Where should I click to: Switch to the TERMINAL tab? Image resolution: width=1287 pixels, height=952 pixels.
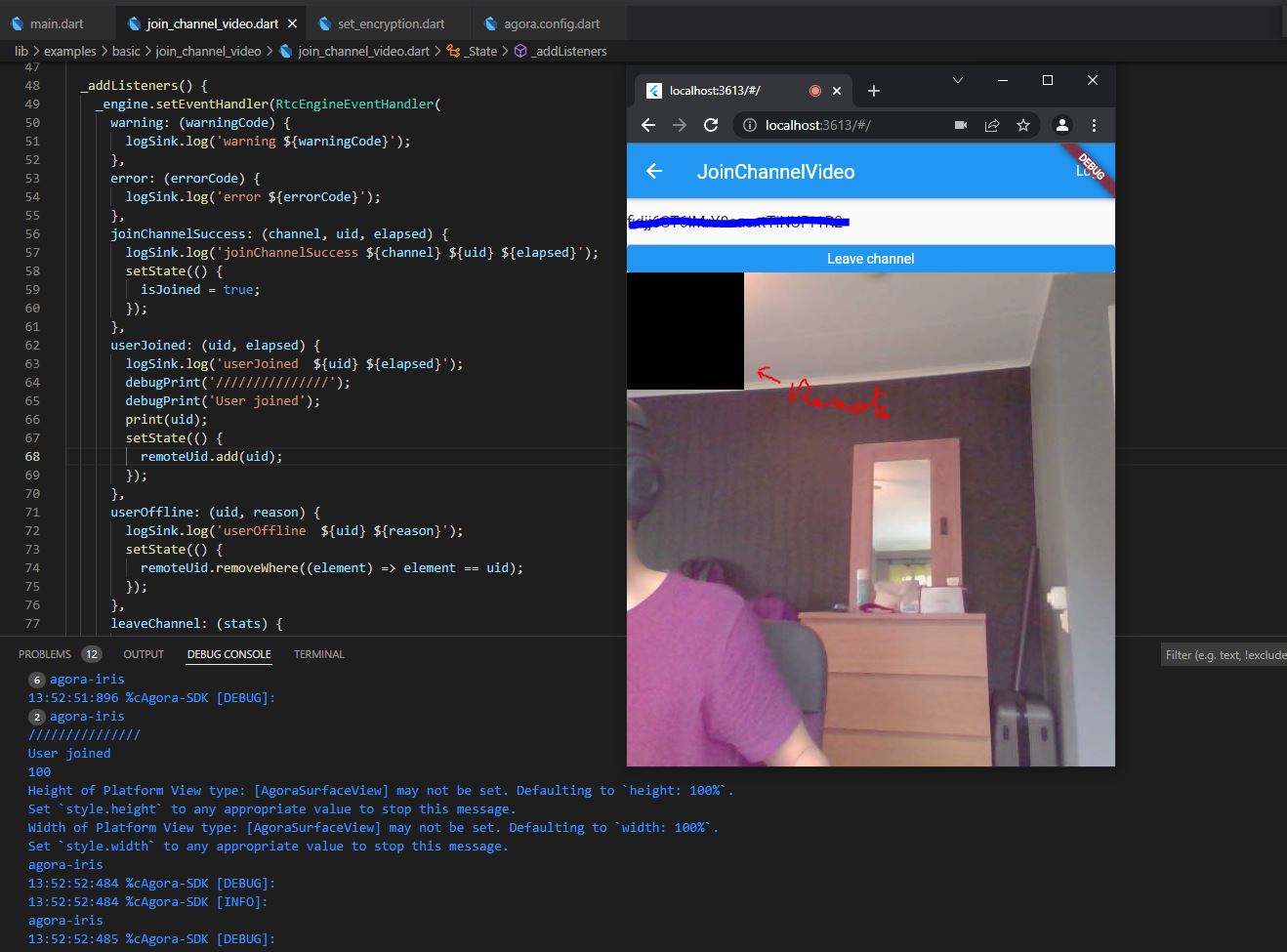[x=318, y=654]
